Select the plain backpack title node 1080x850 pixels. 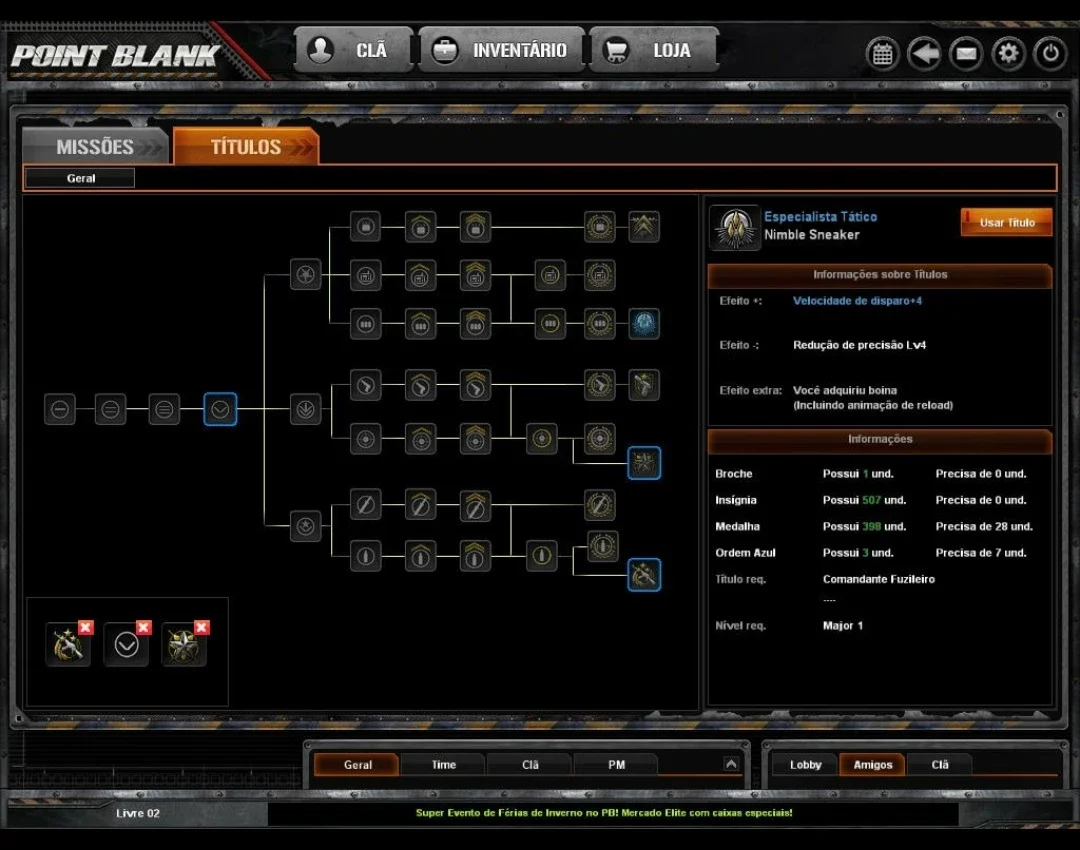[366, 227]
